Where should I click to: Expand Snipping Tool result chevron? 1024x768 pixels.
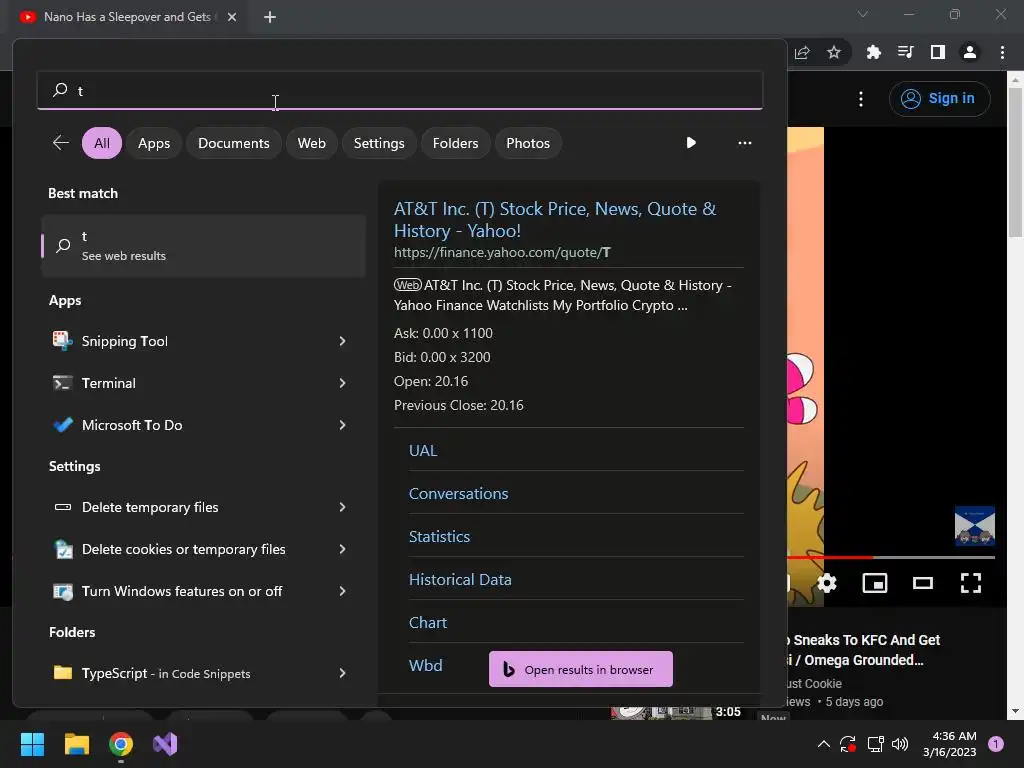342,341
